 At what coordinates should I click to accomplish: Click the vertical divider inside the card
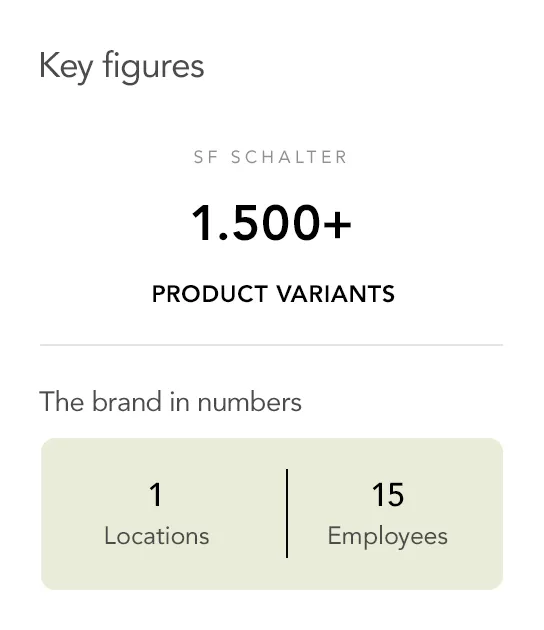(x=287, y=513)
